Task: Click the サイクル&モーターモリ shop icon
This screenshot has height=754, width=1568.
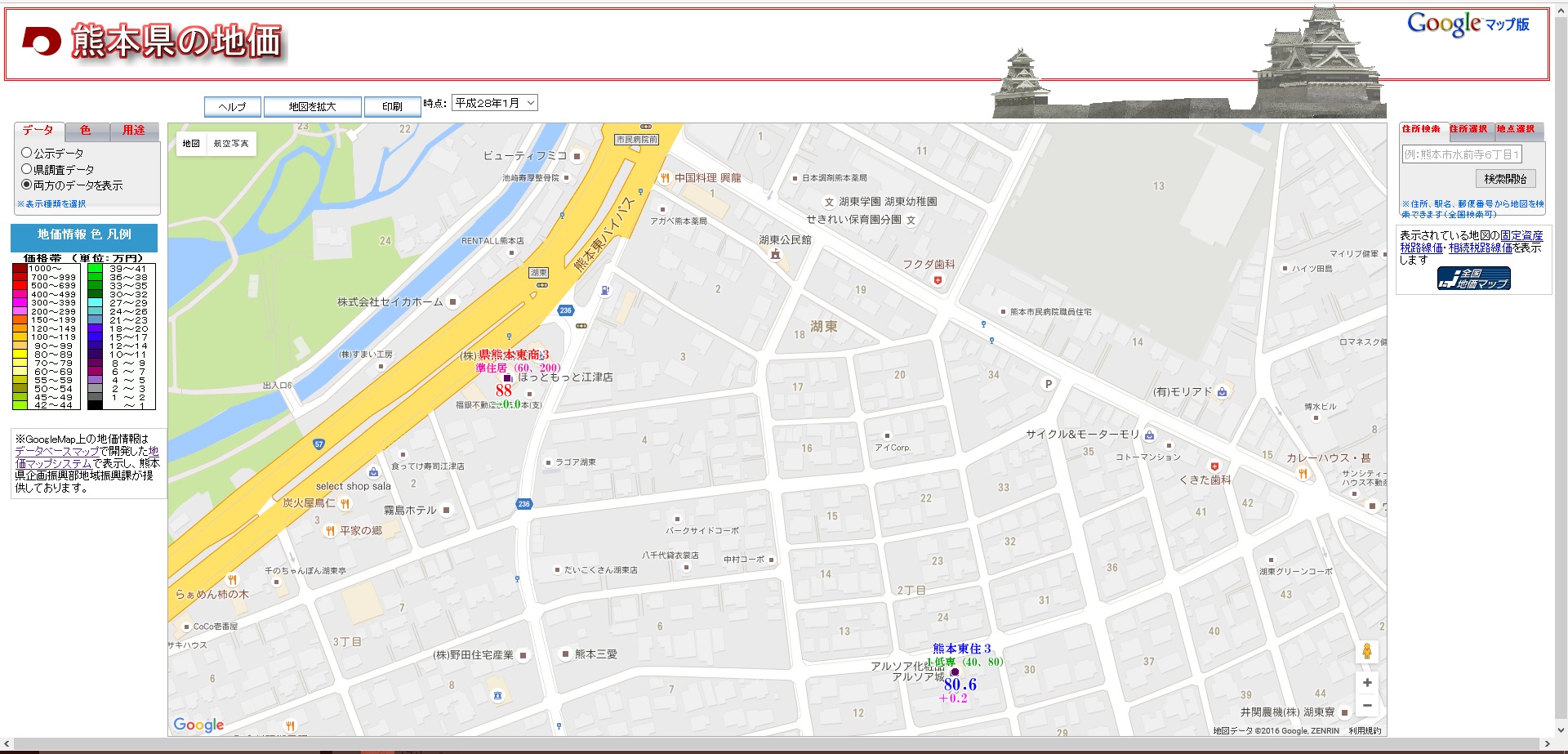Action: (1149, 435)
